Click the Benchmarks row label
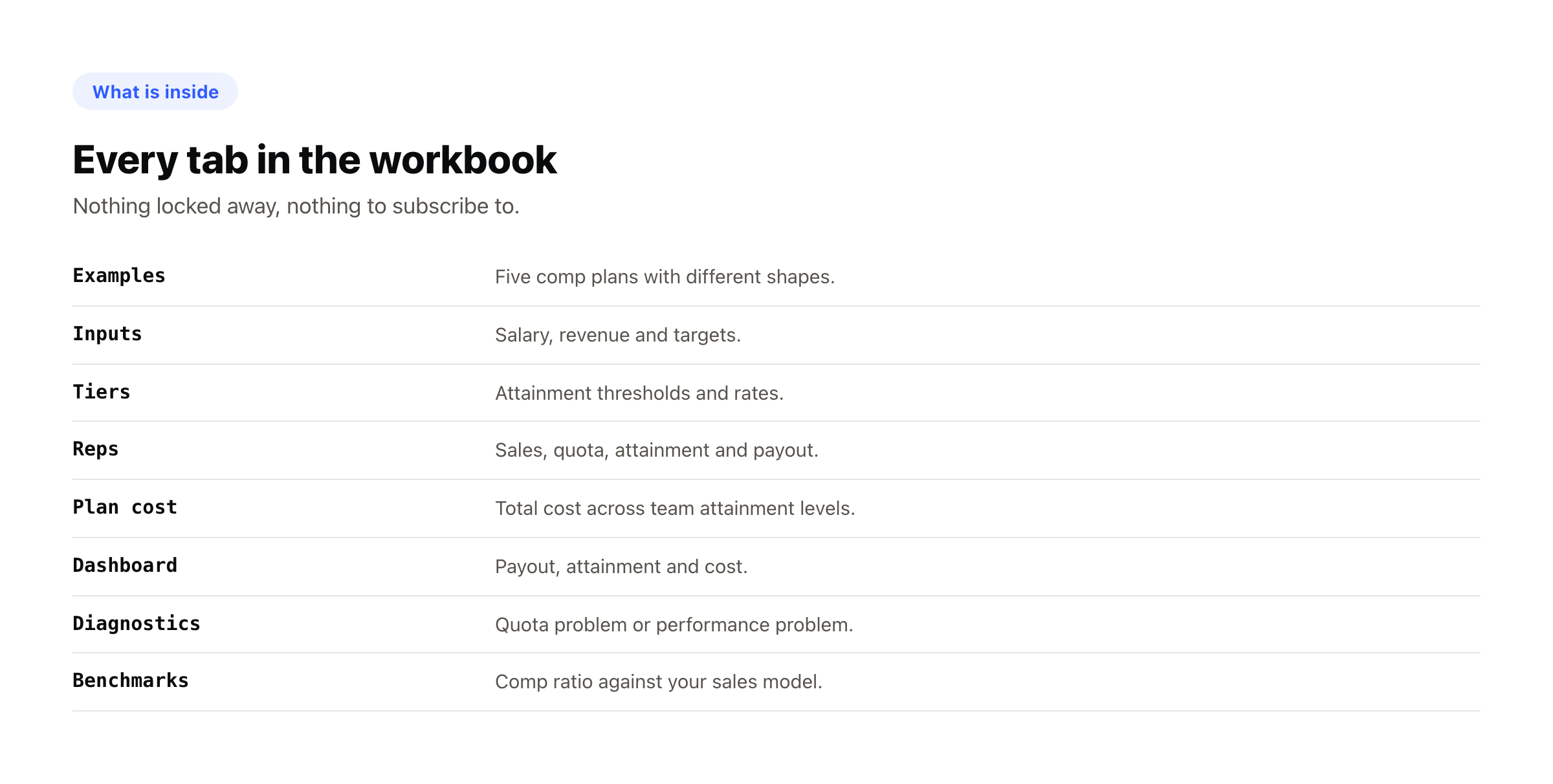The image size is (1553, 784). click(131, 681)
